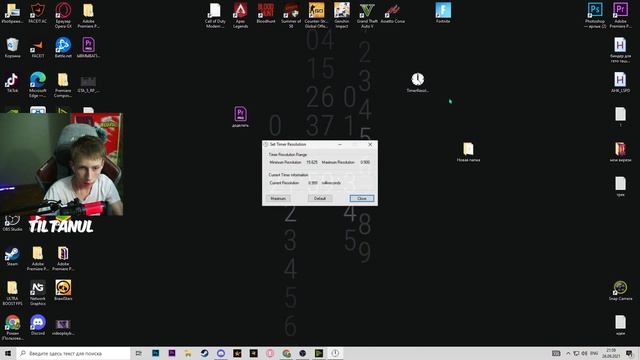Open the Discord desktop shortcut
The height and width of the screenshot is (360, 640).
click(38, 325)
